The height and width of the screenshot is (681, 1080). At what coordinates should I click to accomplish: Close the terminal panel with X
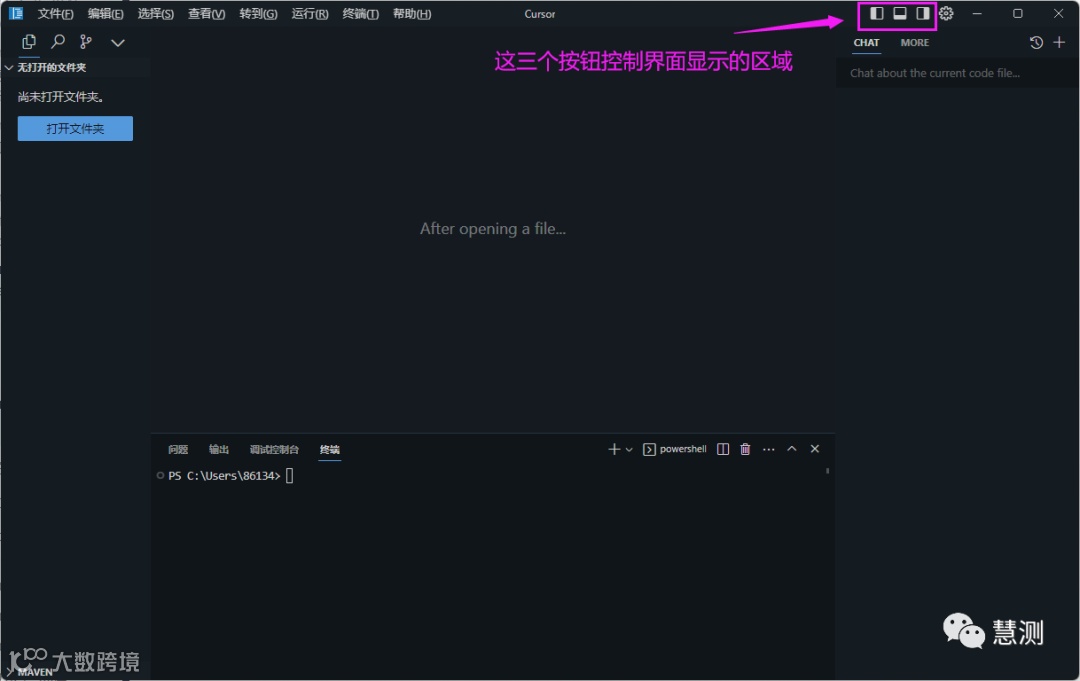[815, 449]
